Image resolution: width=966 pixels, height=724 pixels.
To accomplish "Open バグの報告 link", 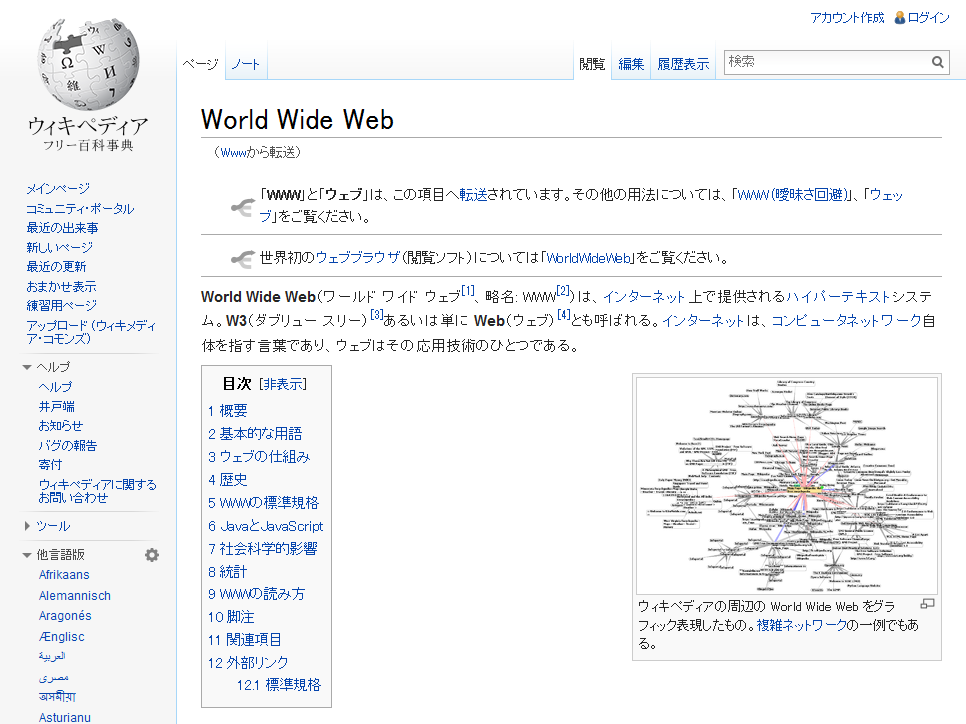I will point(68,445).
